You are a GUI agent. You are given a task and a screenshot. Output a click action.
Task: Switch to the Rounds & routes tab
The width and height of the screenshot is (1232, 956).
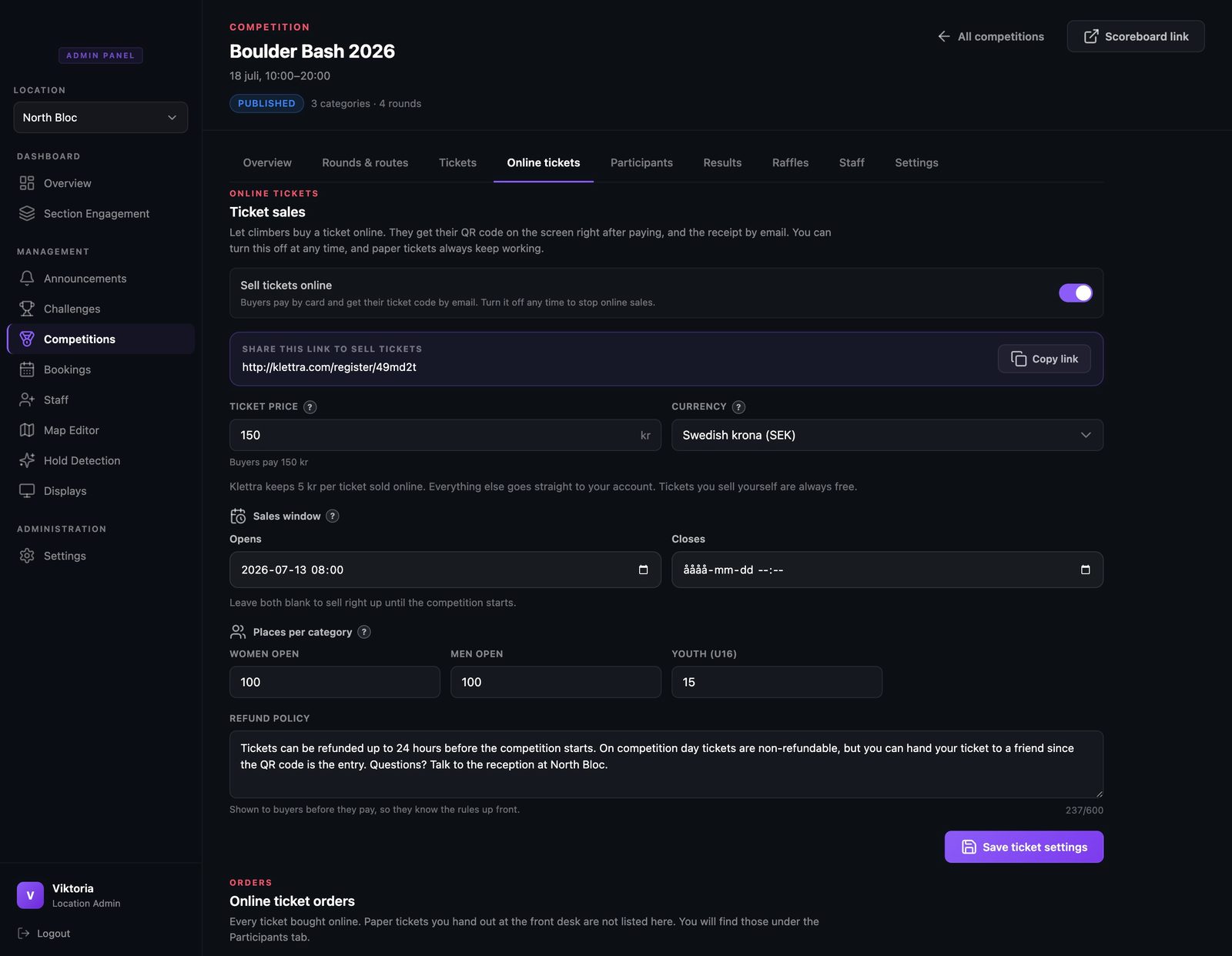[365, 162]
